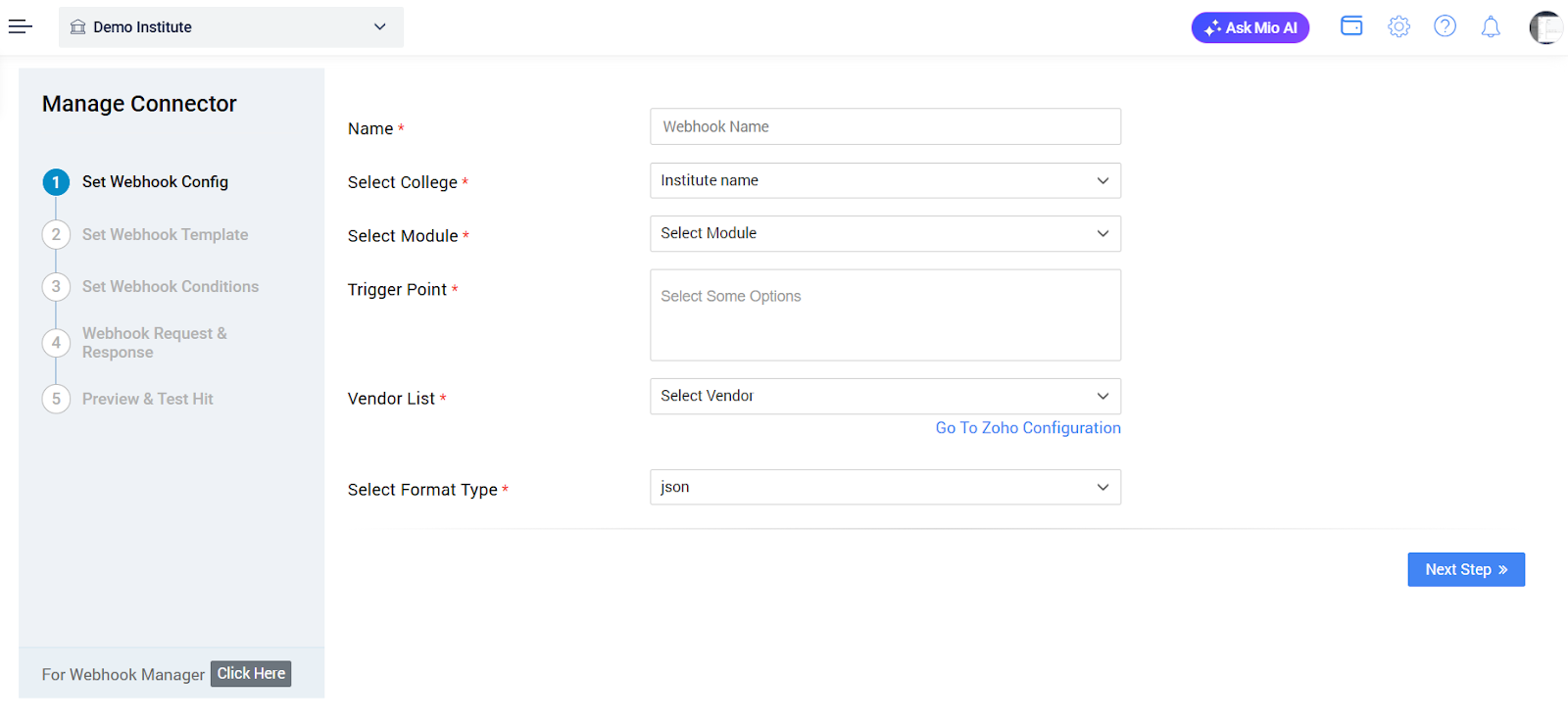Click the step 1 circle indicator
1568x722 pixels.
point(56,182)
